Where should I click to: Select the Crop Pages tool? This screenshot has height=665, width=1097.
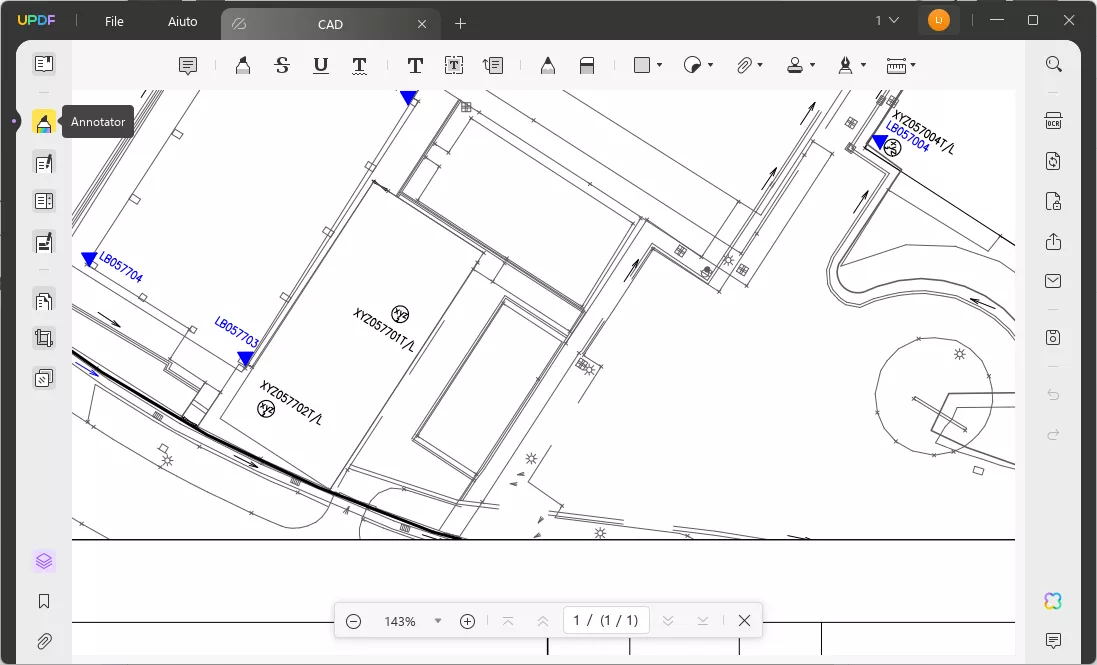43,338
